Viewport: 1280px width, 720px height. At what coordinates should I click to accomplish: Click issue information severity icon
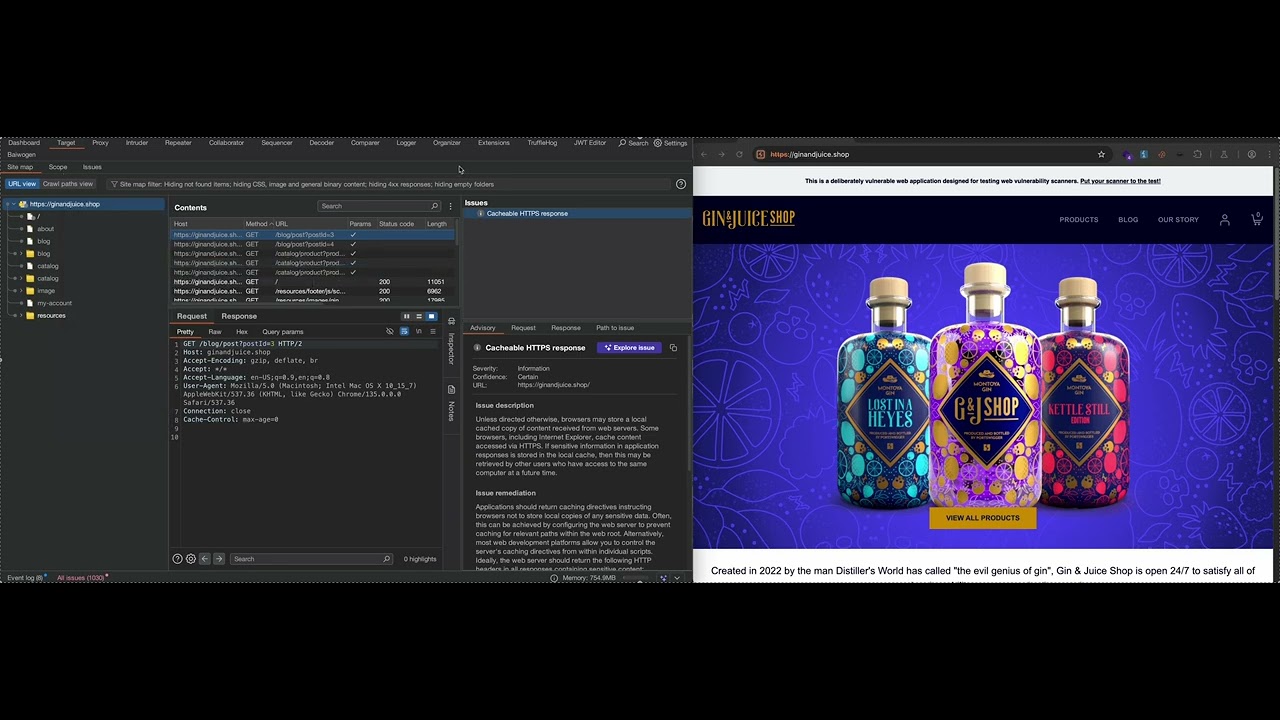(477, 348)
